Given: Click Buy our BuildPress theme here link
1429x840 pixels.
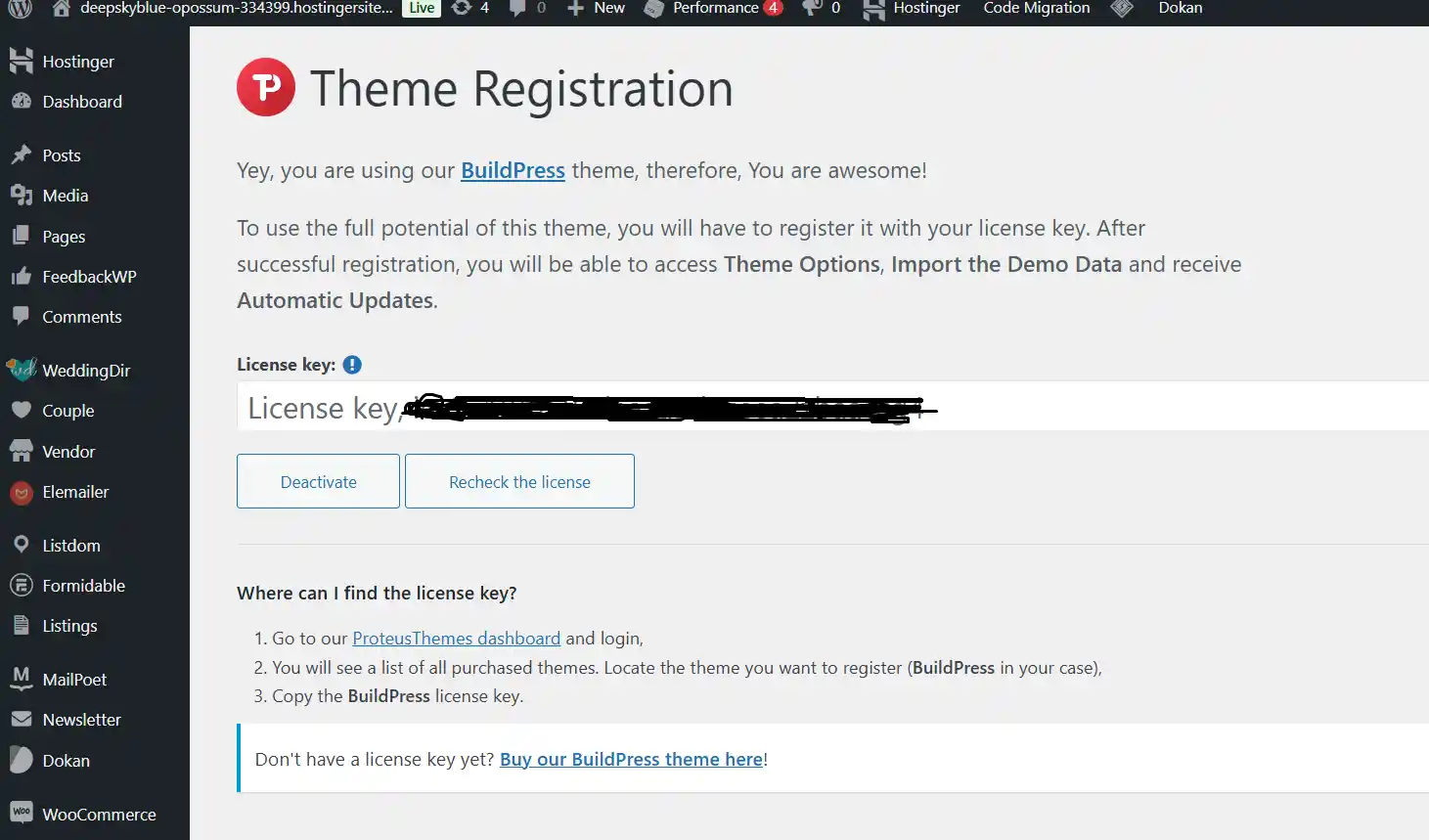Looking at the screenshot, I should (631, 759).
